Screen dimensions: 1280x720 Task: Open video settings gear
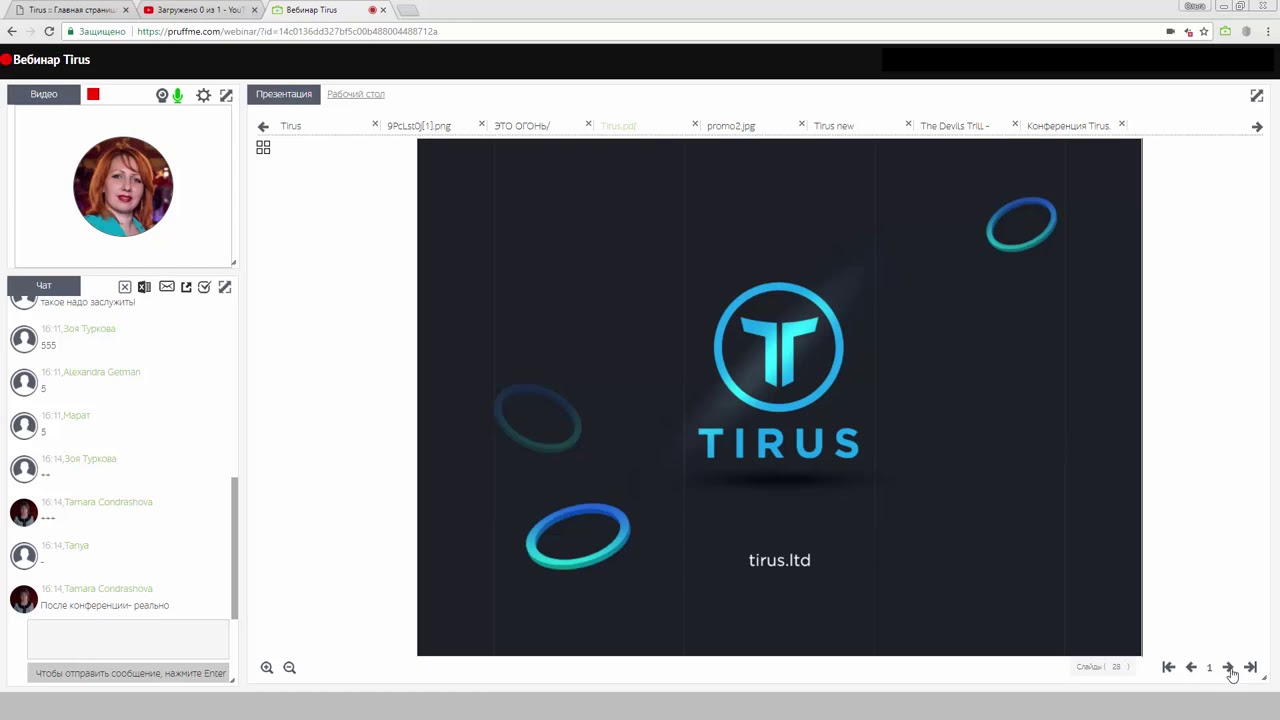click(x=203, y=95)
